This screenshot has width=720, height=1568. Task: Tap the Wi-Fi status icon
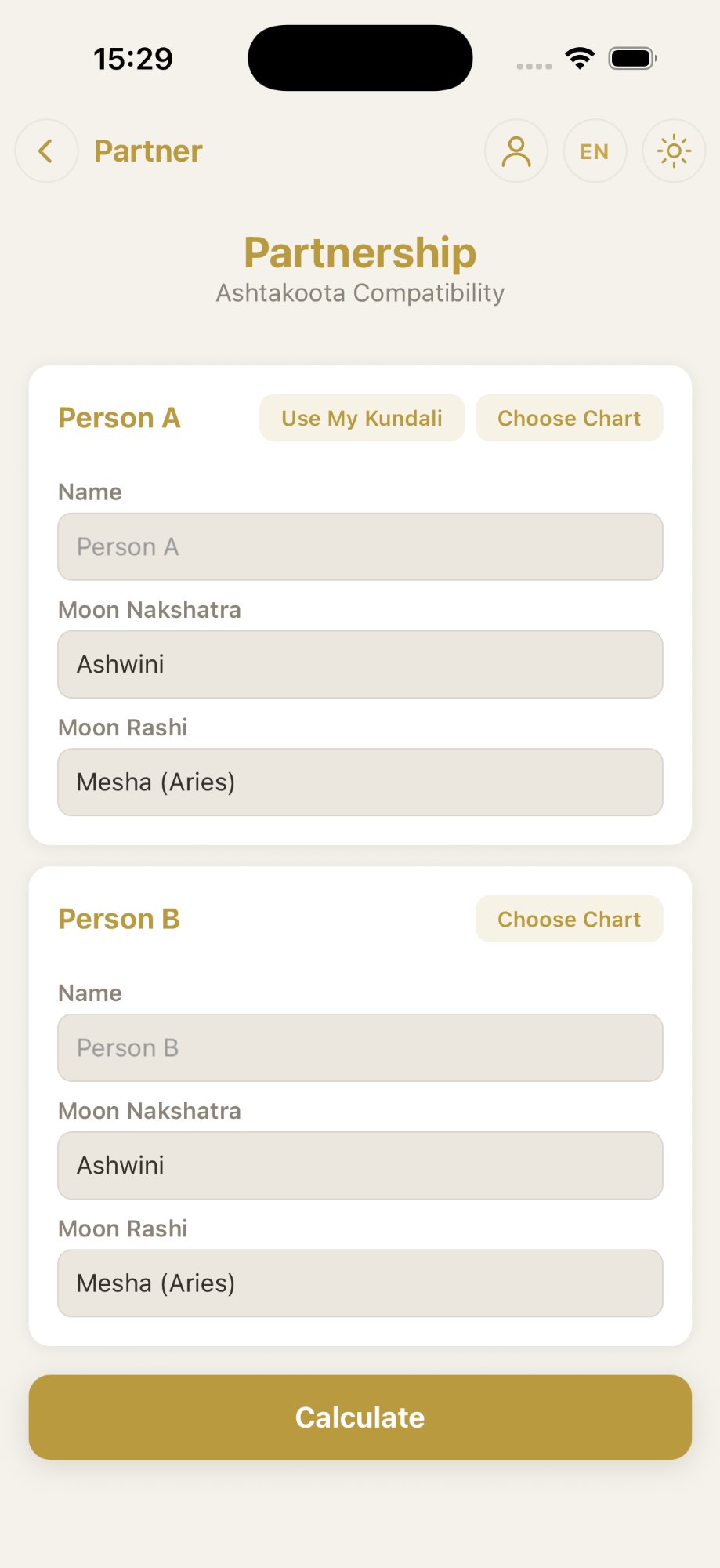(x=580, y=59)
